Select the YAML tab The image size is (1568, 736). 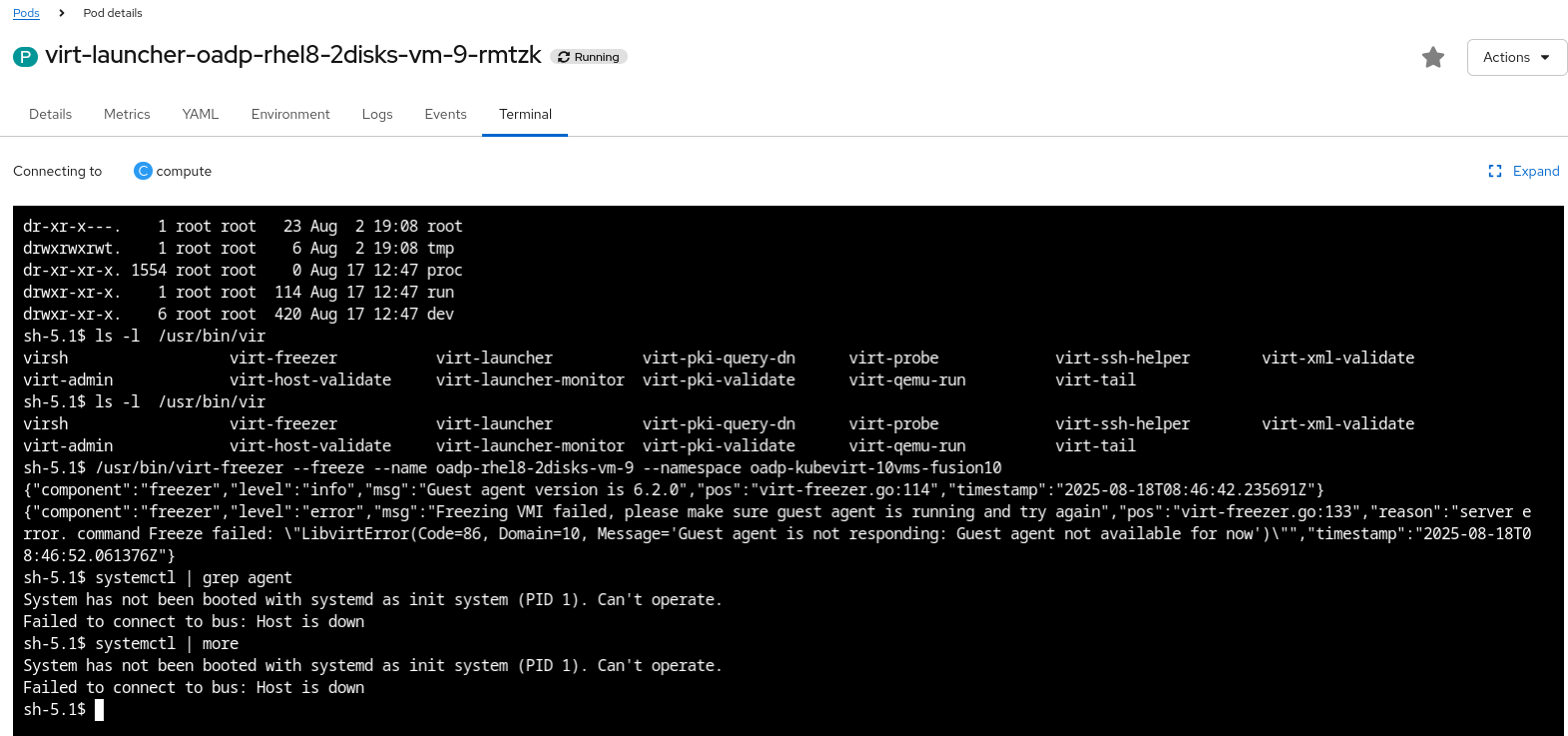click(x=201, y=114)
